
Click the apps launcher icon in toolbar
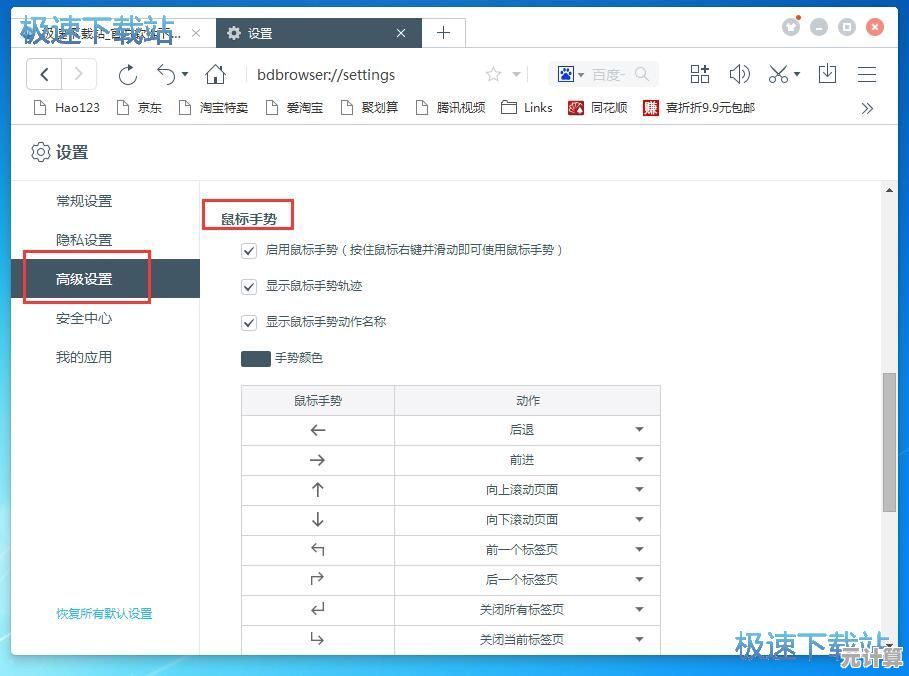[x=699, y=74]
